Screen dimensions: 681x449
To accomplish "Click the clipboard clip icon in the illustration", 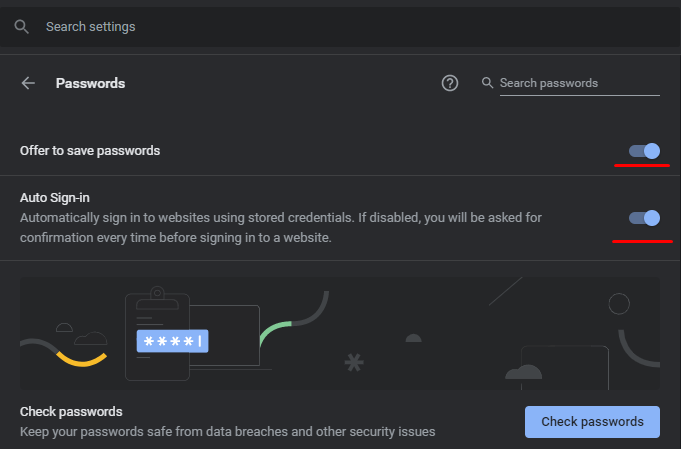I will pos(157,294).
